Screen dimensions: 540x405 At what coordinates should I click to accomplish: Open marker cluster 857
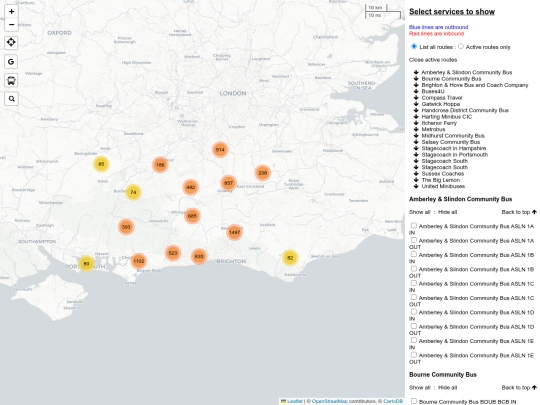coord(228,183)
